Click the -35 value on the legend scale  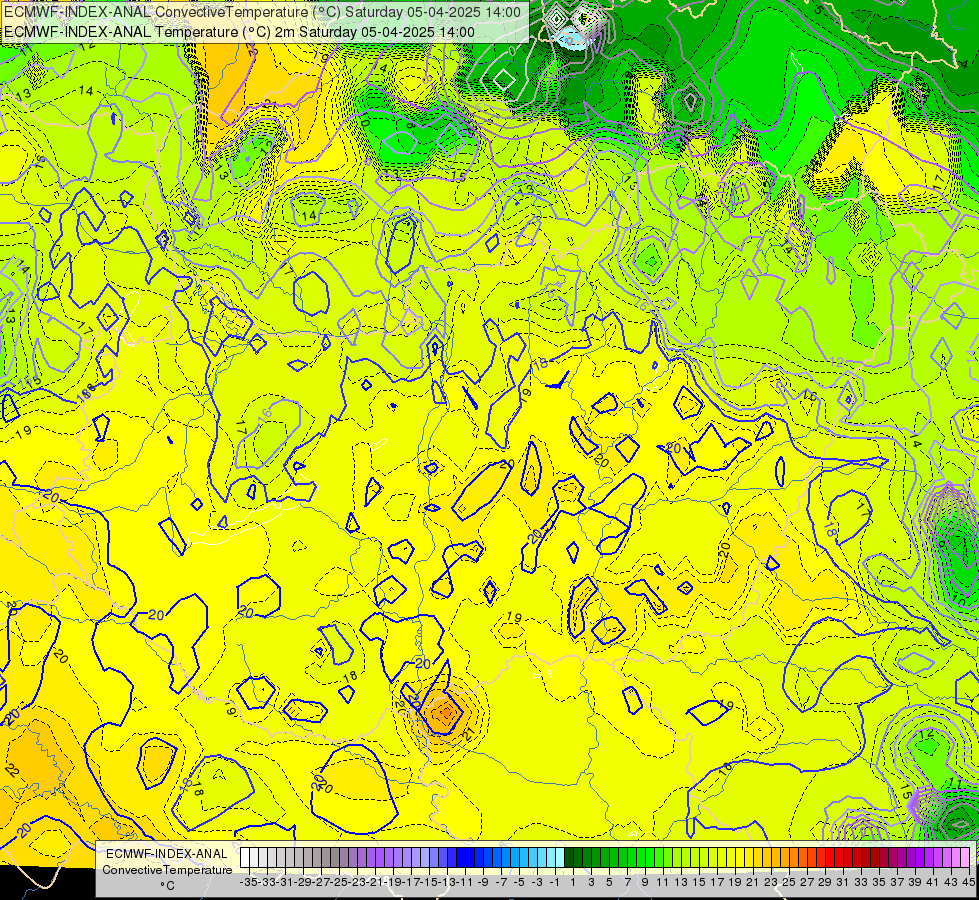(249, 882)
